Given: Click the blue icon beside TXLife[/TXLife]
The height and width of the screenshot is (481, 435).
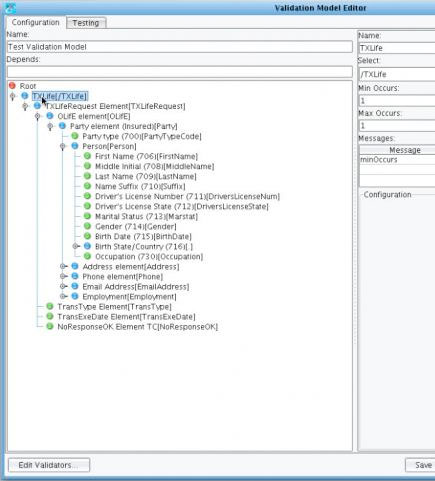Looking at the screenshot, I should (x=25, y=96).
